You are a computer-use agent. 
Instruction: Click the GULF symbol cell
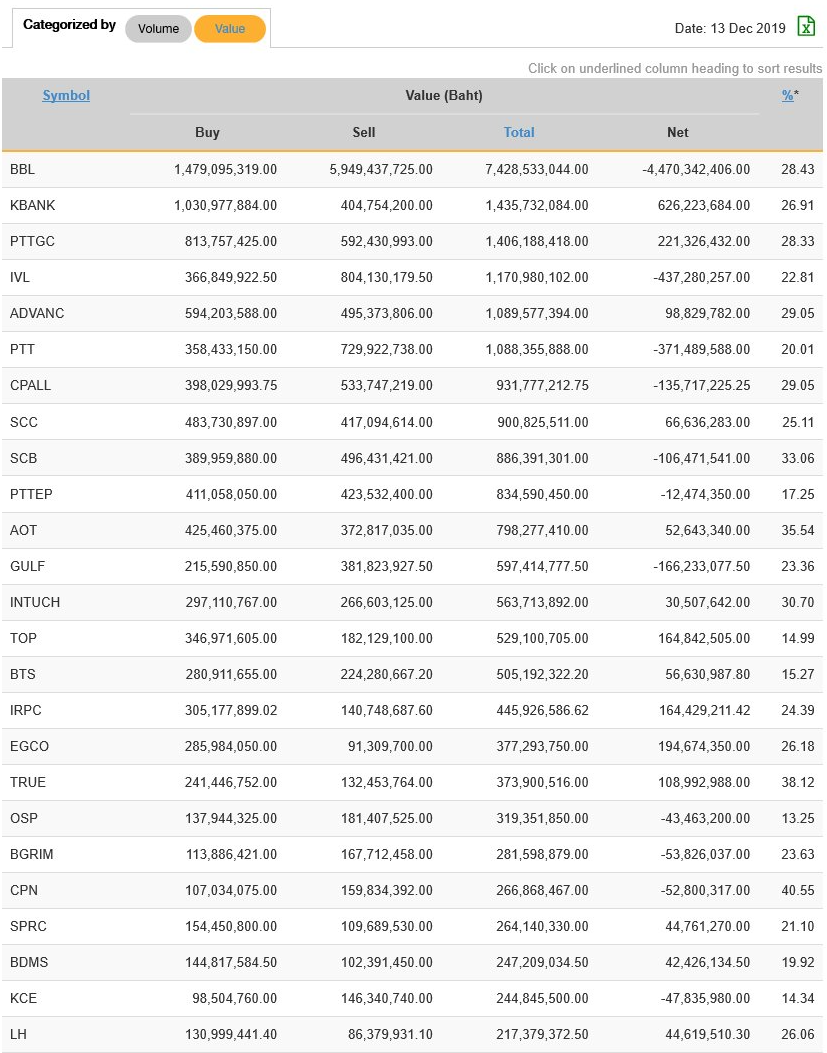click(x=27, y=566)
